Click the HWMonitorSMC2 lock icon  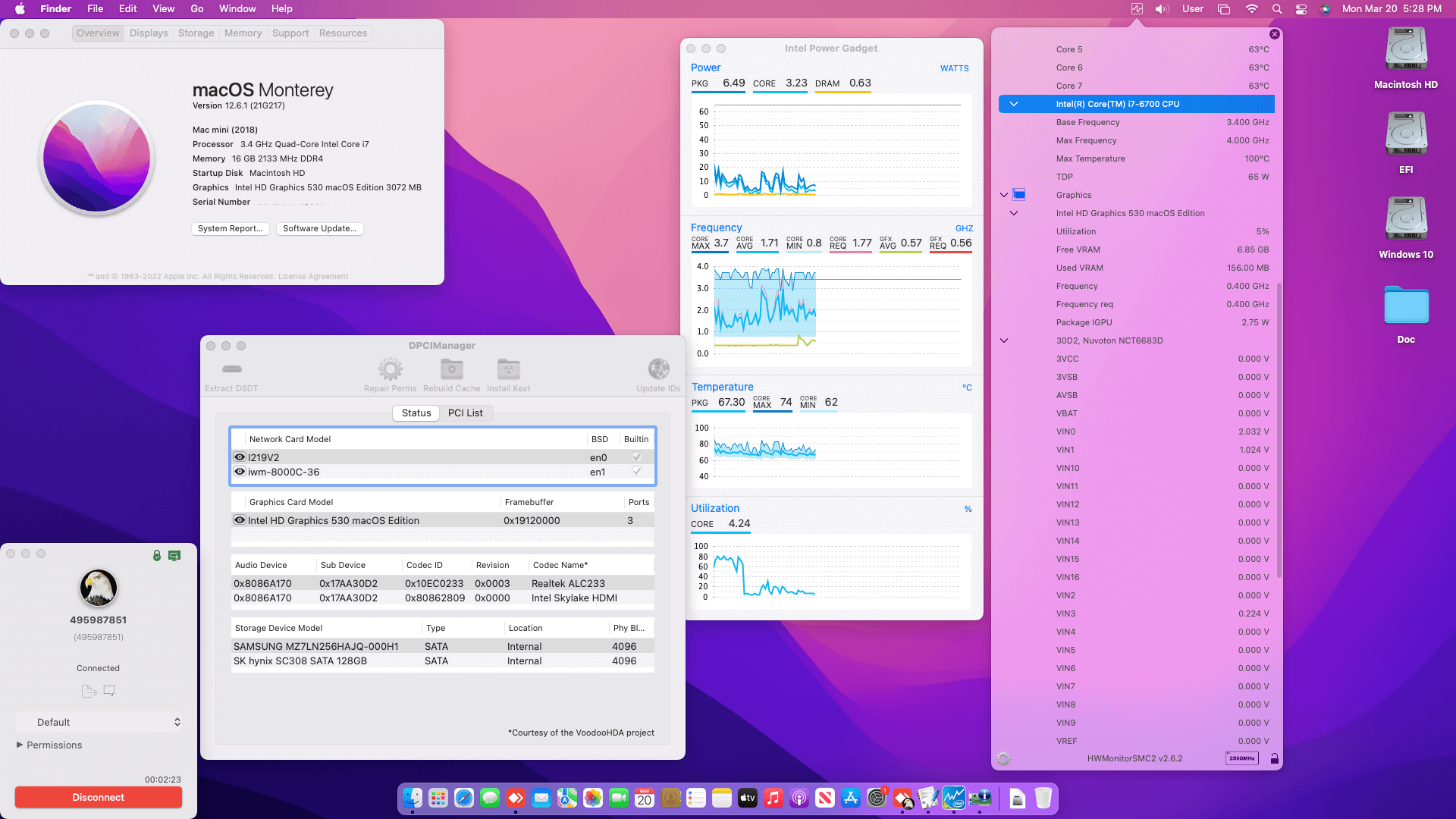1274,758
